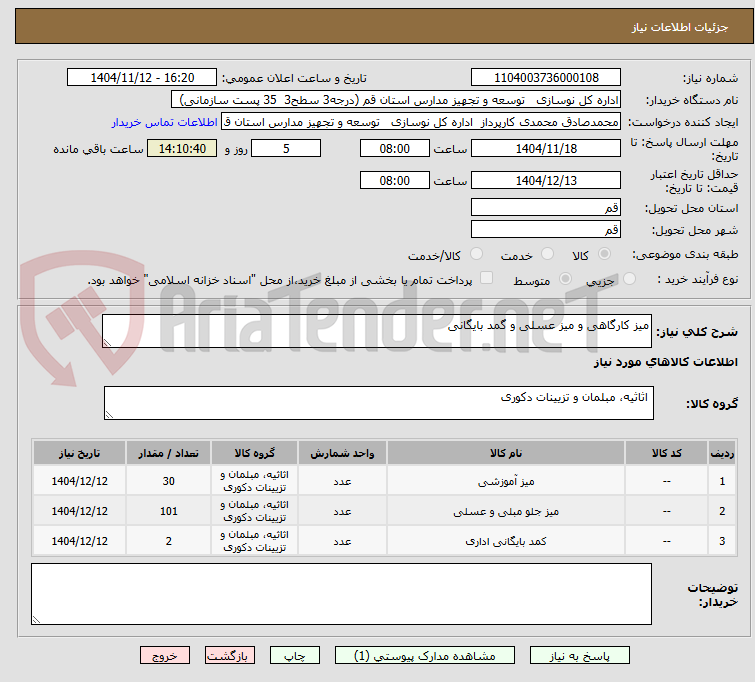Click the استان محل تحویل field
This screenshot has height=682, width=755.
click(x=546, y=208)
